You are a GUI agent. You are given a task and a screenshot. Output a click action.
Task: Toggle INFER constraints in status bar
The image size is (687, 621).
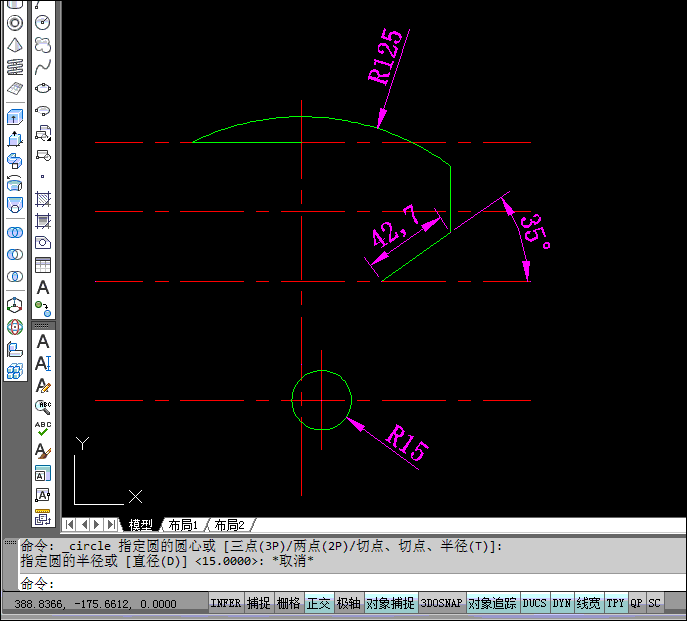[x=226, y=603]
